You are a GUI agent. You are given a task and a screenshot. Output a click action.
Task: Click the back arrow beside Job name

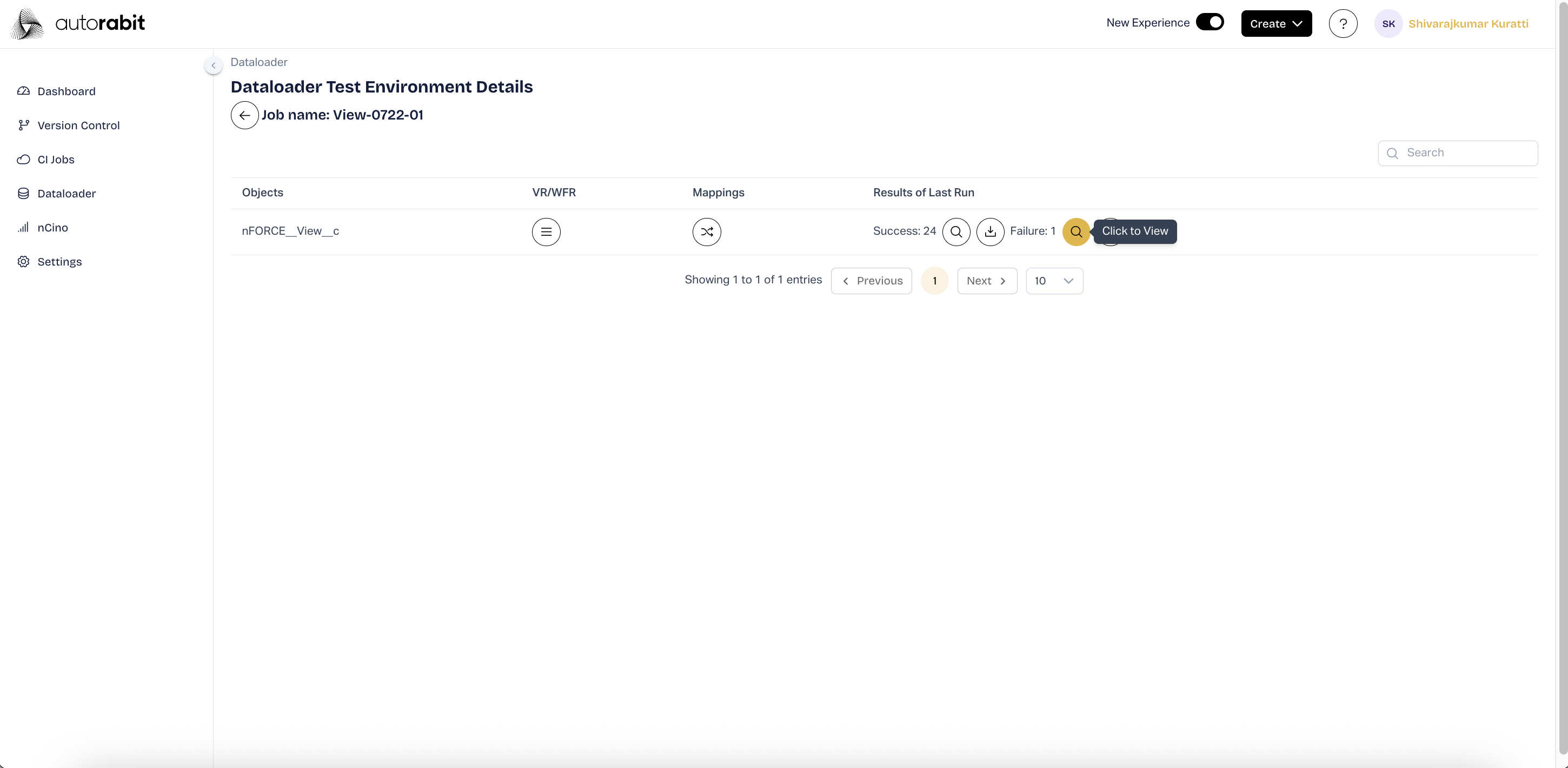click(245, 115)
